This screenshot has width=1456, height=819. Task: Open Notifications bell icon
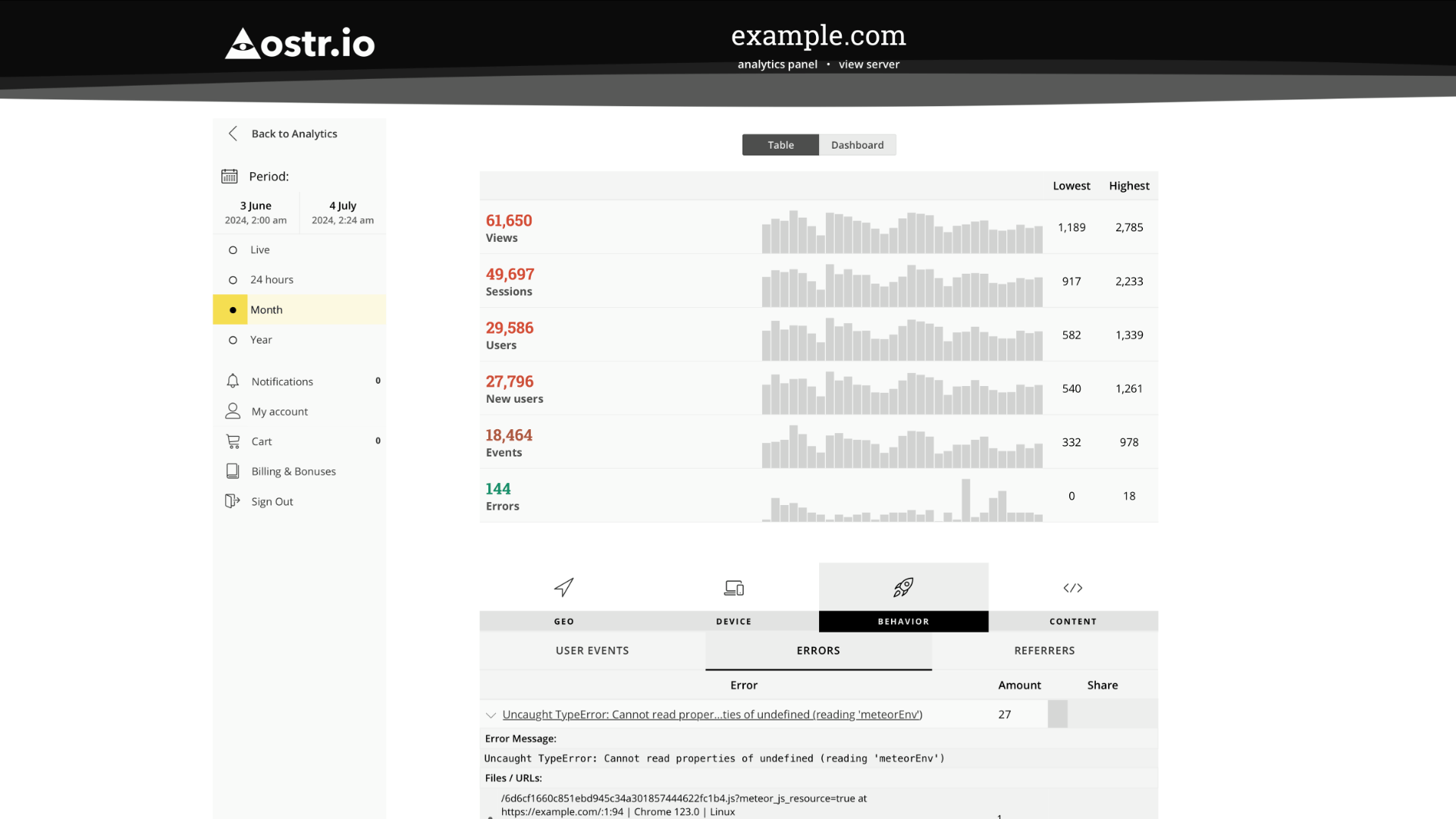[x=233, y=381]
